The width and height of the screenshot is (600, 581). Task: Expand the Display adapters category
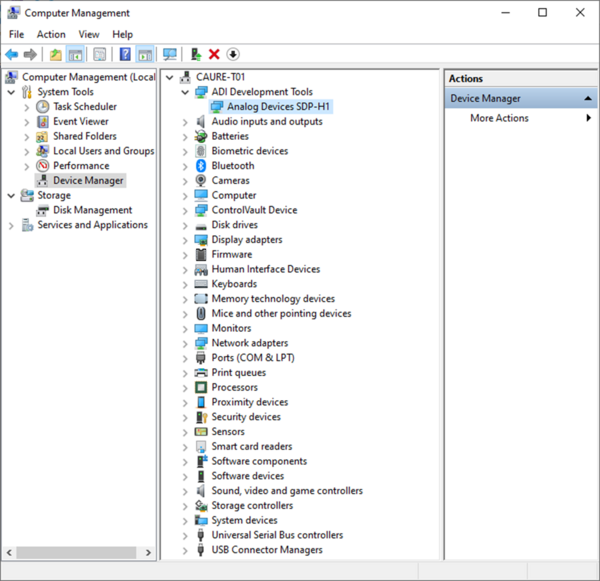[x=185, y=240]
